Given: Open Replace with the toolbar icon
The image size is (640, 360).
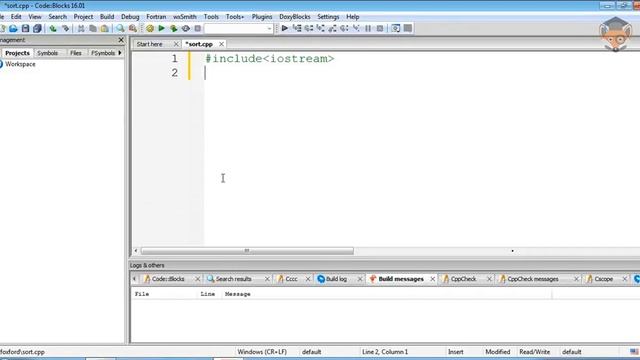Looking at the screenshot, I should click(x=133, y=29).
